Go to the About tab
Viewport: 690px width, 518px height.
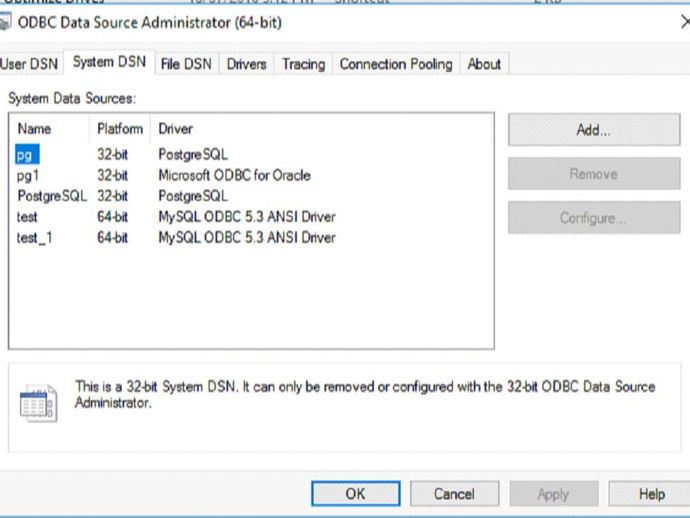click(484, 64)
